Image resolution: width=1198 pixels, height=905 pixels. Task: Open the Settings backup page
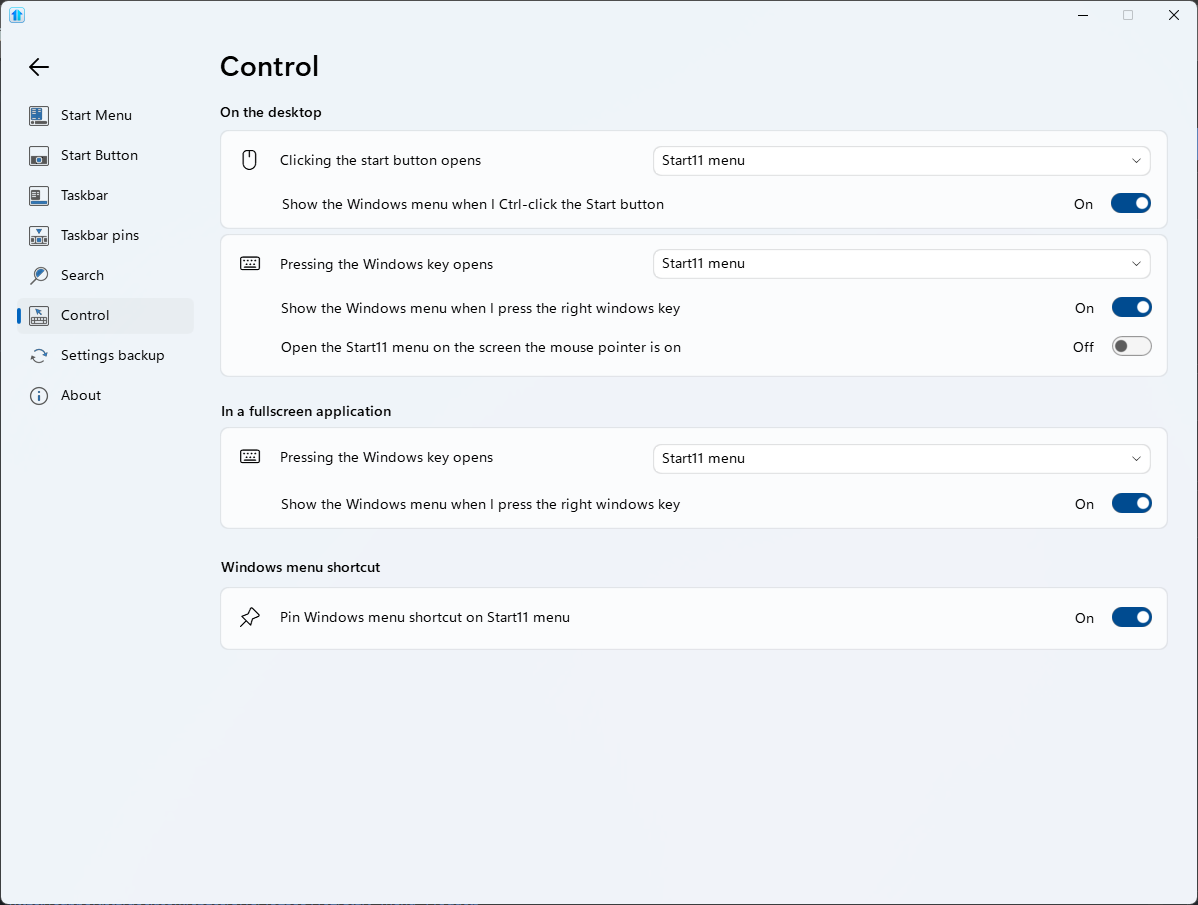point(105,356)
